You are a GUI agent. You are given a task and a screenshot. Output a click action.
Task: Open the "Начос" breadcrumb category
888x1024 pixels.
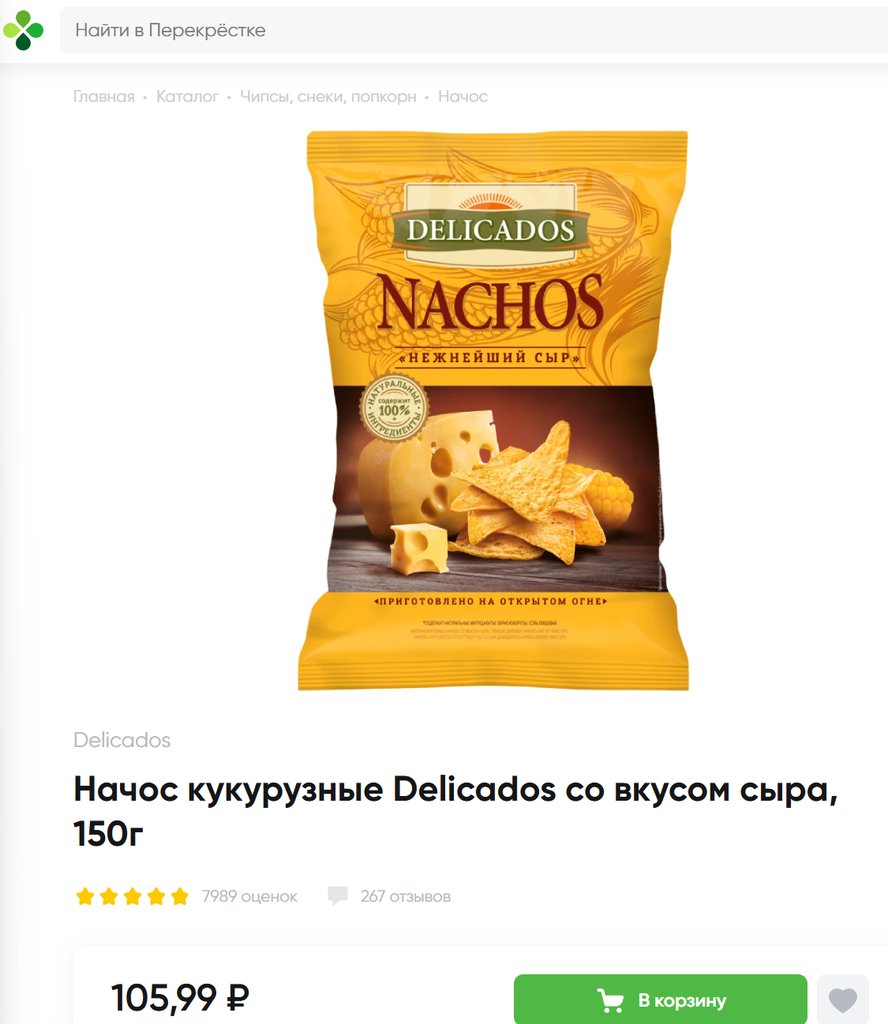(463, 97)
